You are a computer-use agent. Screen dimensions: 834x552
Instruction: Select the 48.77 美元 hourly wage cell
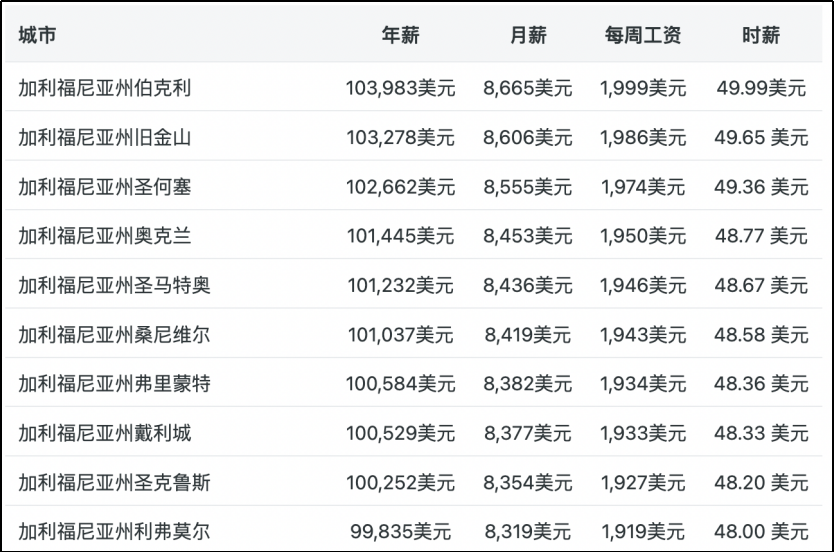(x=761, y=236)
